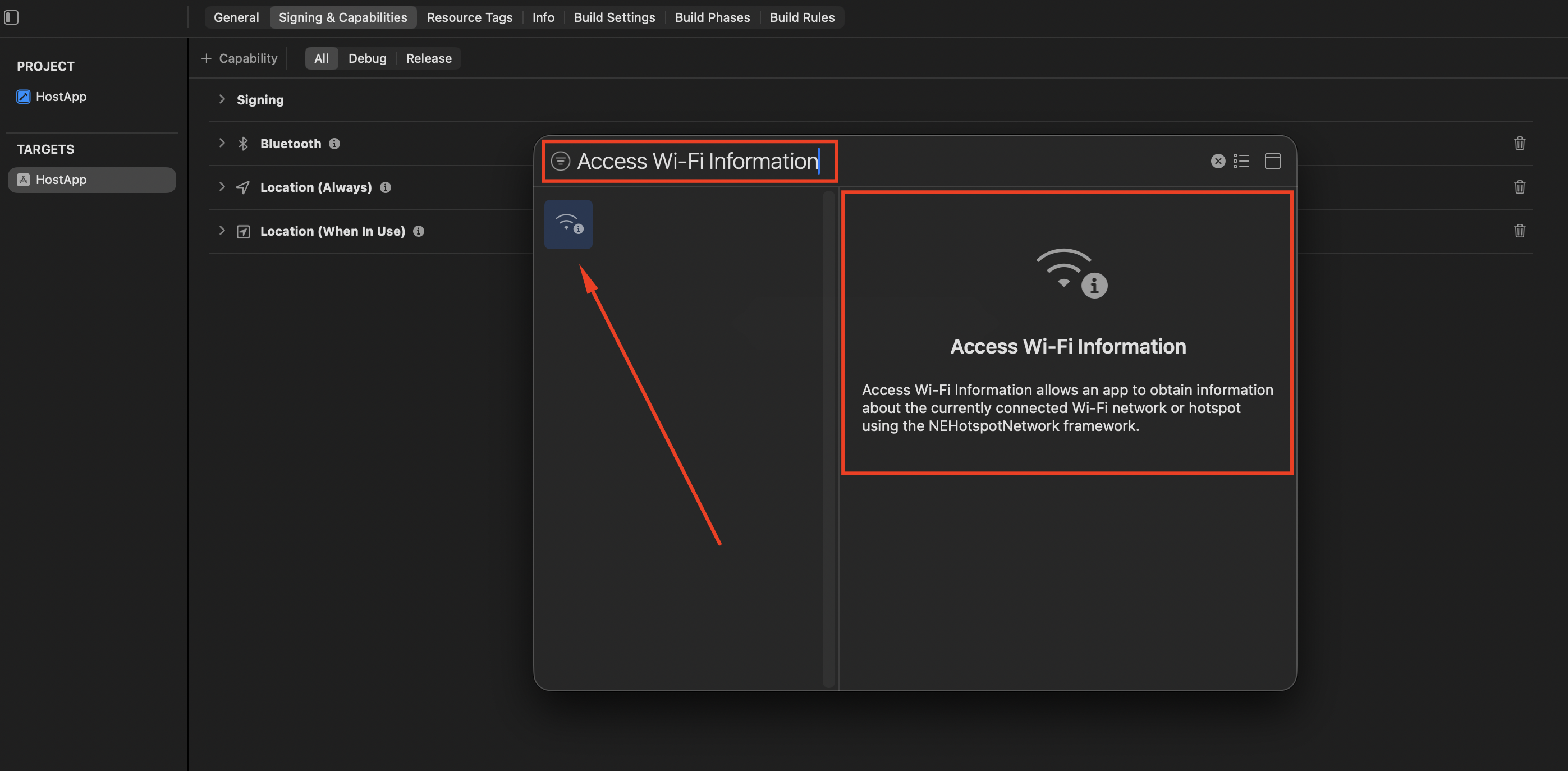This screenshot has width=1568, height=771.
Task: Open the General tab
Action: click(236, 17)
